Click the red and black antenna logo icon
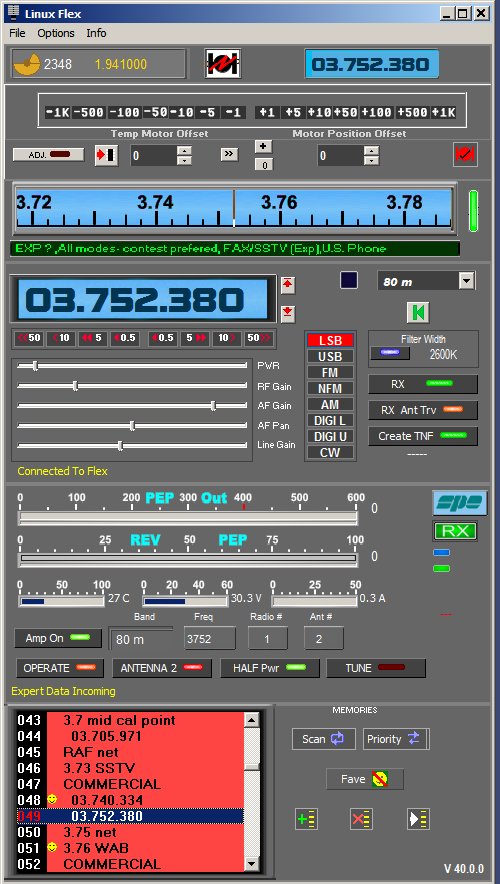This screenshot has width=500, height=884. [223, 63]
